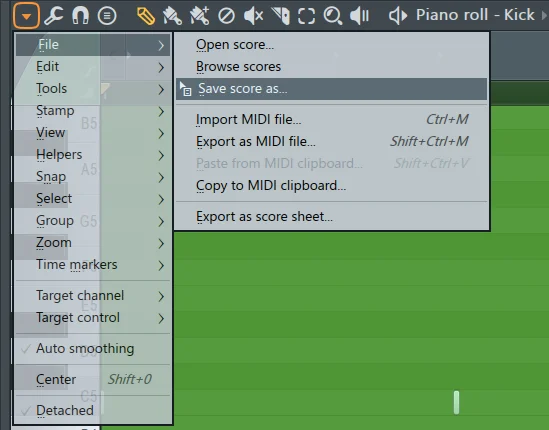Expand the View submenu
This screenshot has width=549, height=430.
(x=93, y=133)
